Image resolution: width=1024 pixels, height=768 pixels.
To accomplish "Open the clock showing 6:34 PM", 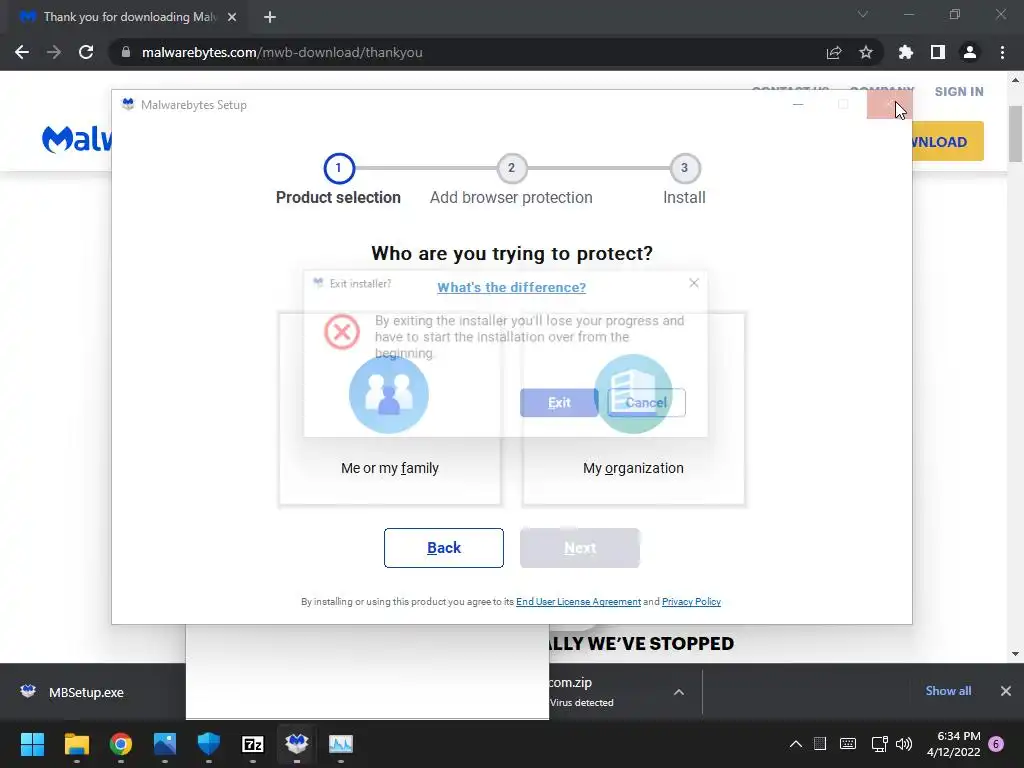I will tap(953, 744).
